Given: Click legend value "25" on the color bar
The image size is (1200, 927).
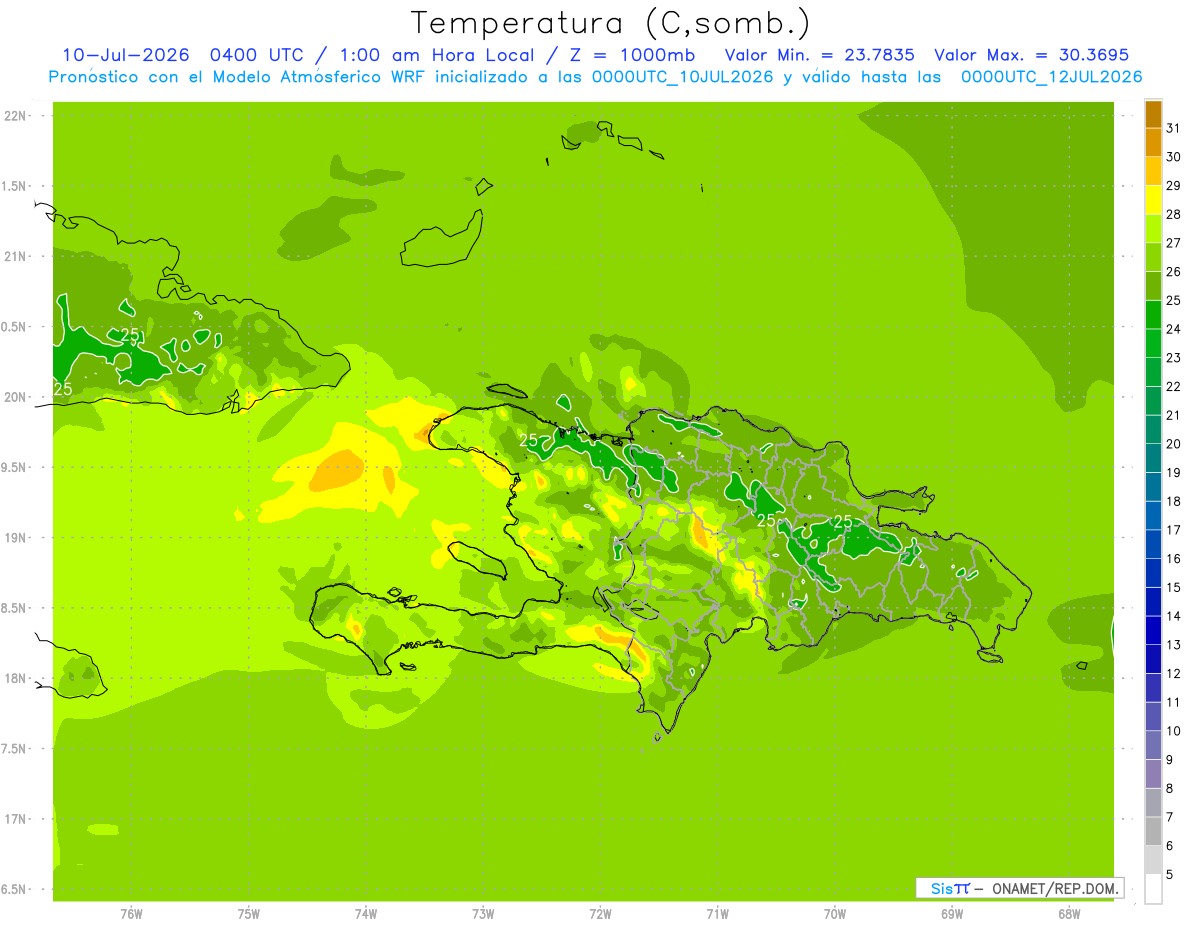Looking at the screenshot, I should click(1173, 300).
